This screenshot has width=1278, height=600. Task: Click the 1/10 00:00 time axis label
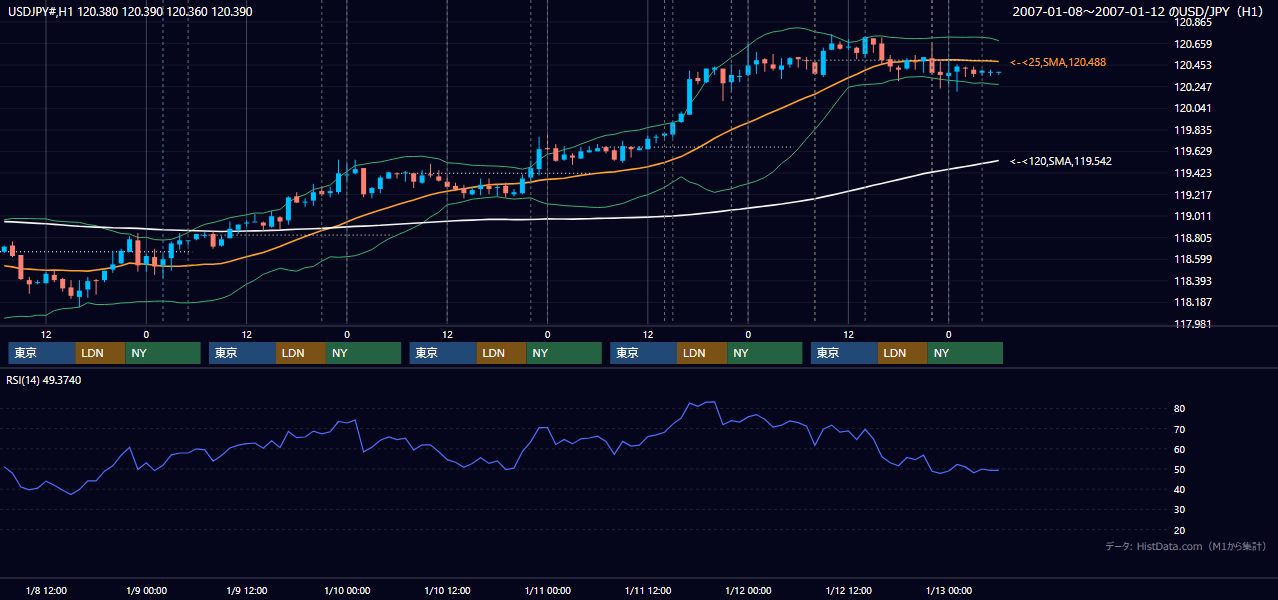pyautogui.click(x=346, y=591)
